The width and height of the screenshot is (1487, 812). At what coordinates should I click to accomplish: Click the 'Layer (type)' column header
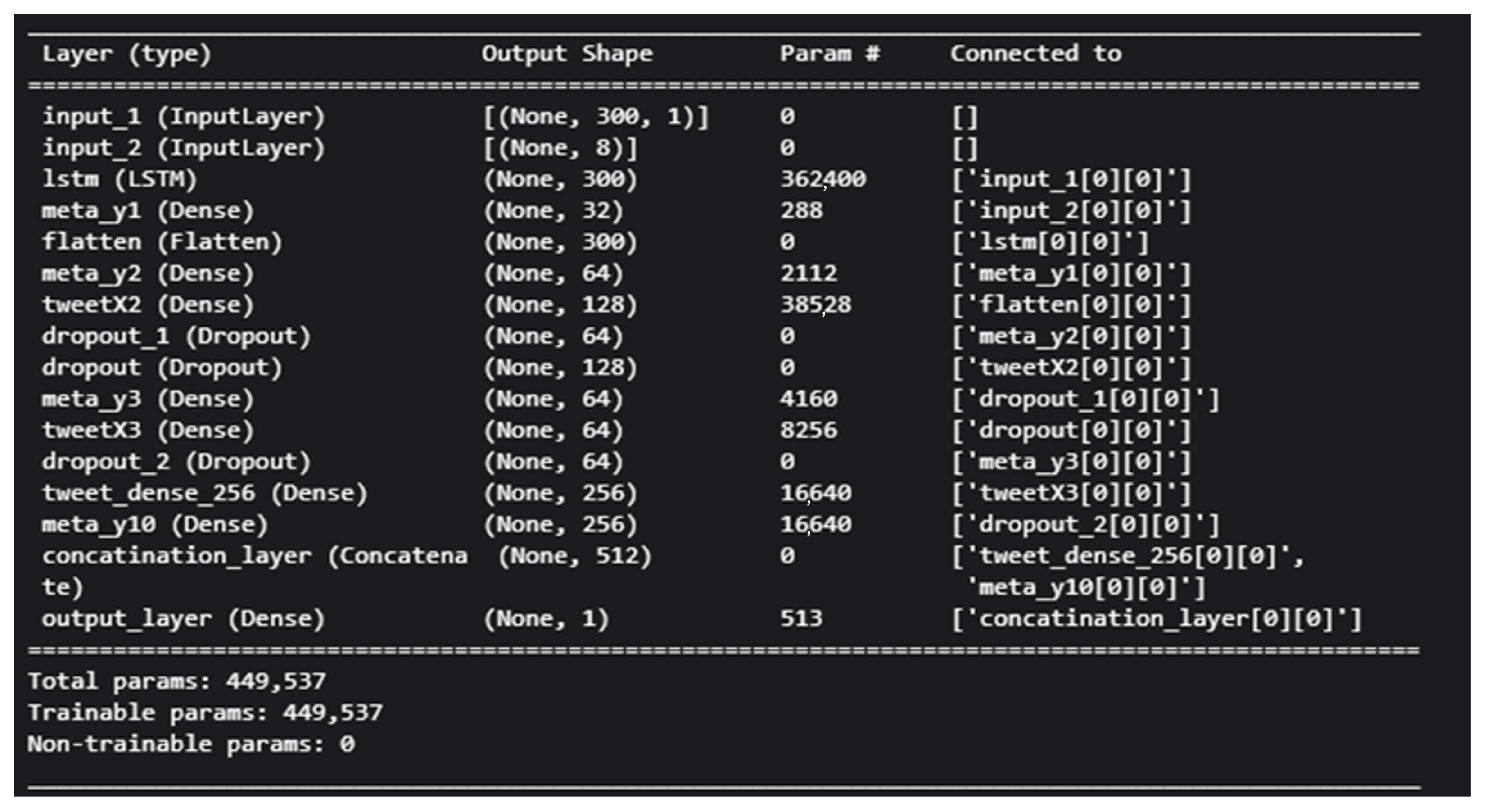(x=127, y=54)
